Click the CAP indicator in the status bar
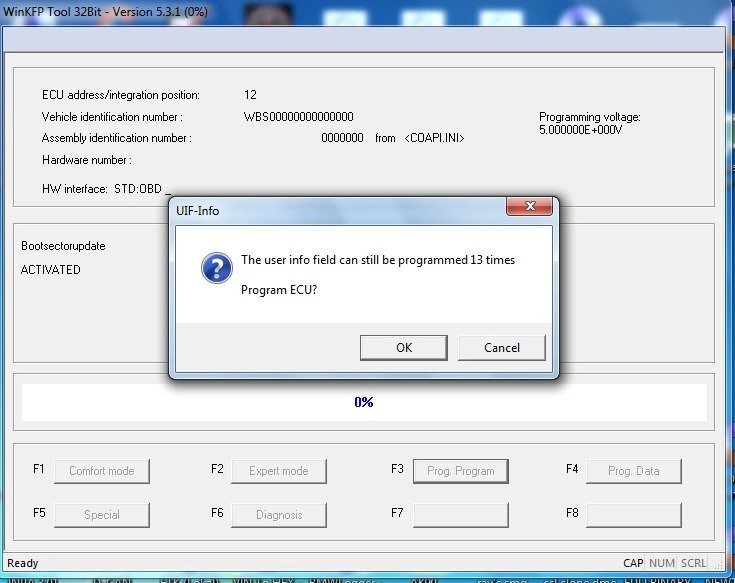The width and height of the screenshot is (735, 583). tap(633, 563)
